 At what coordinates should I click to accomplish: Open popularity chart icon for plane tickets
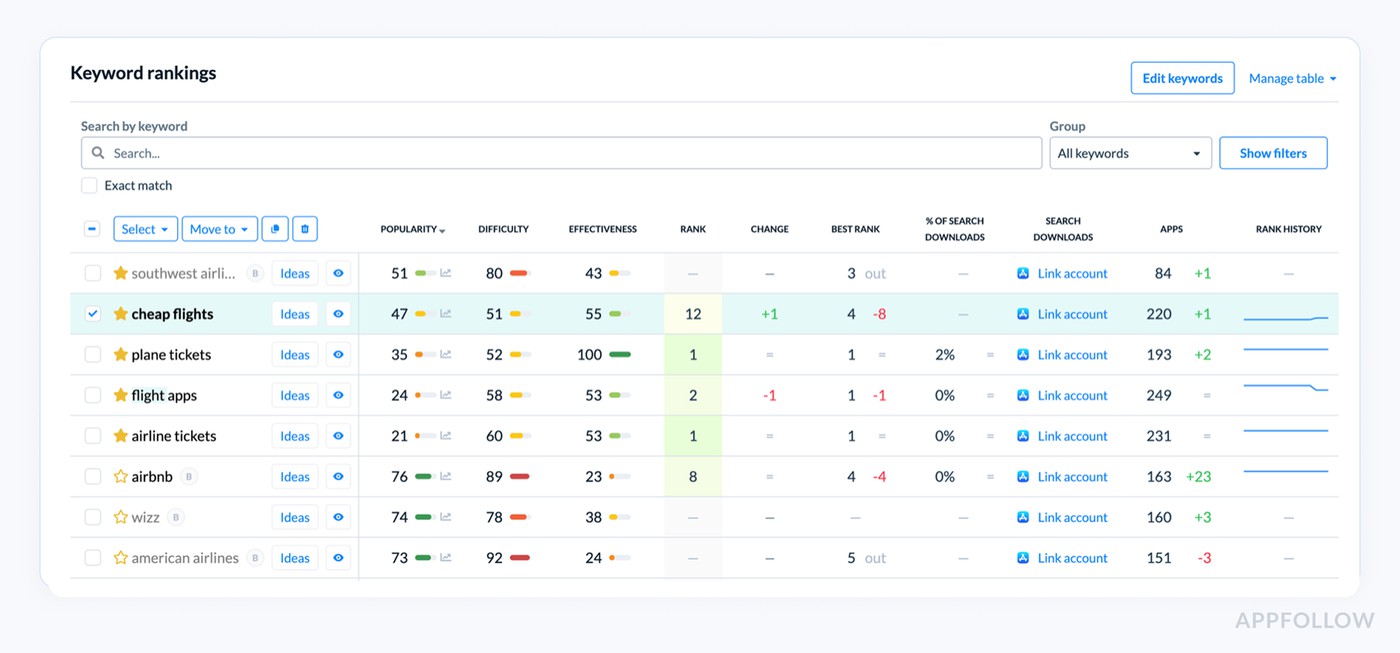[446, 354]
